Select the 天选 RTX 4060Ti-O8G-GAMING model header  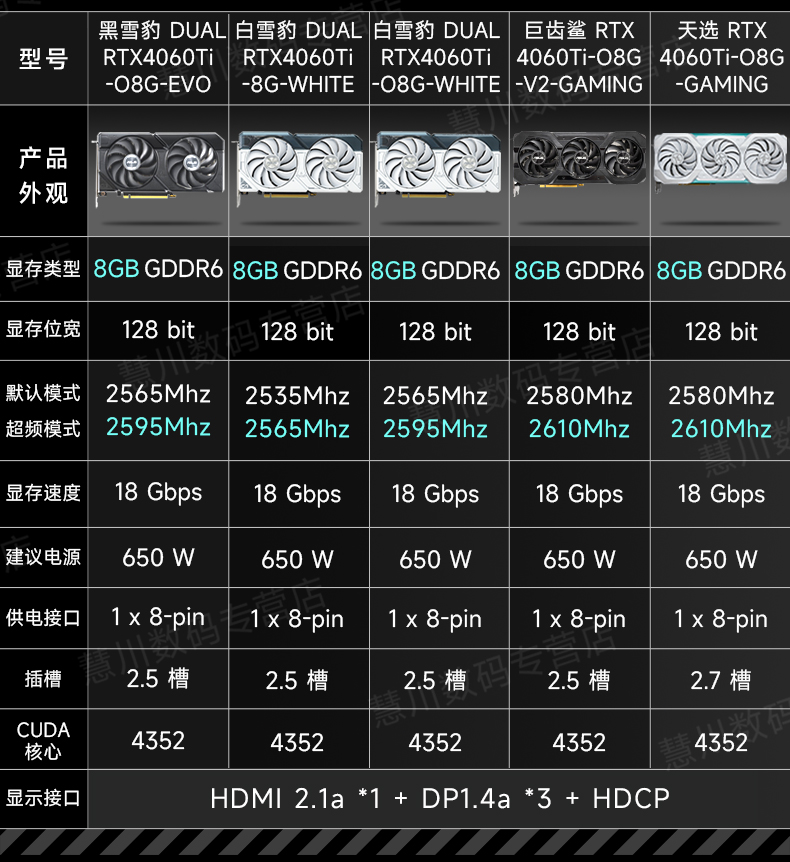coord(721,57)
